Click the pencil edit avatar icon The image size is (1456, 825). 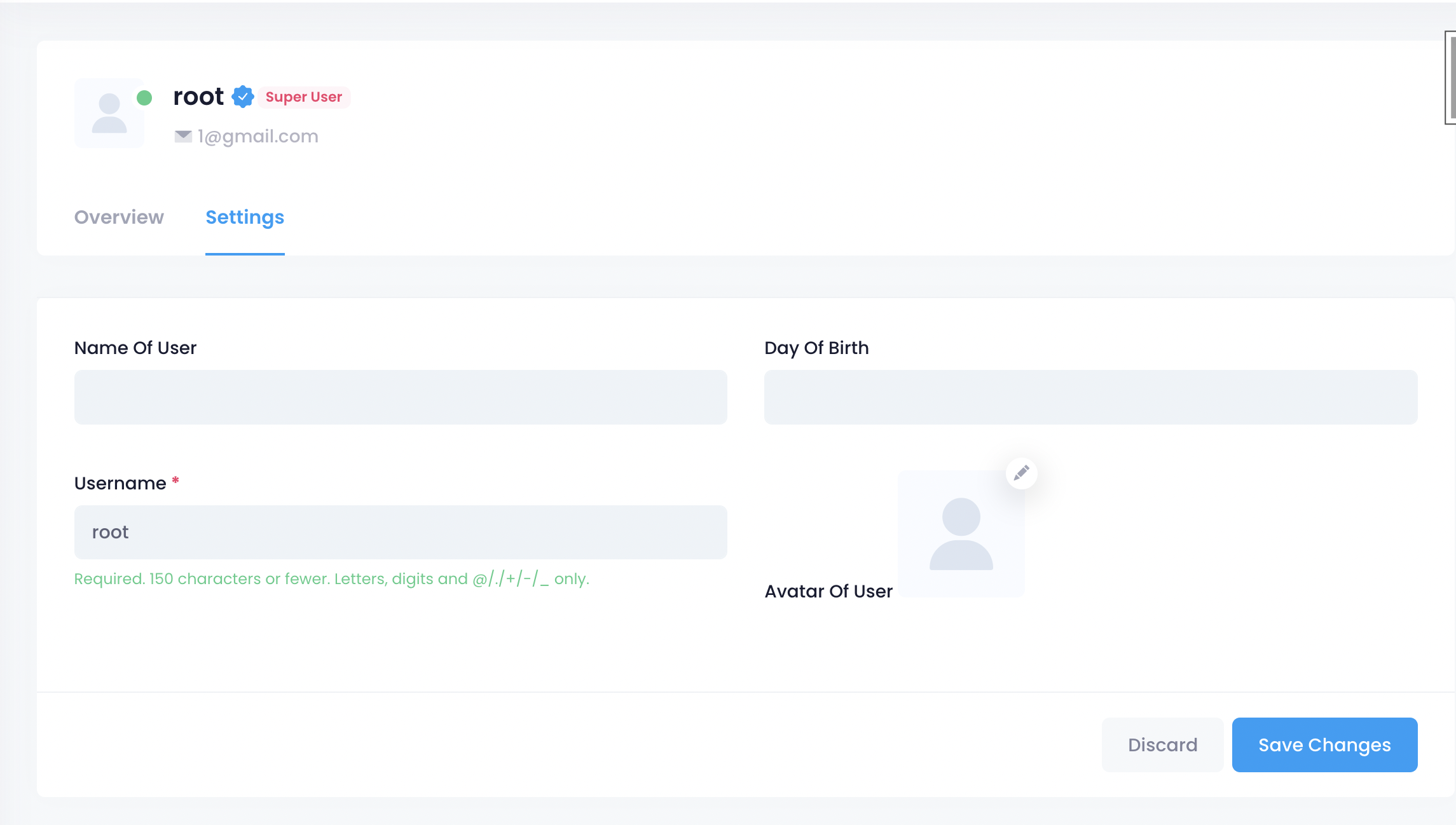pos(1021,473)
